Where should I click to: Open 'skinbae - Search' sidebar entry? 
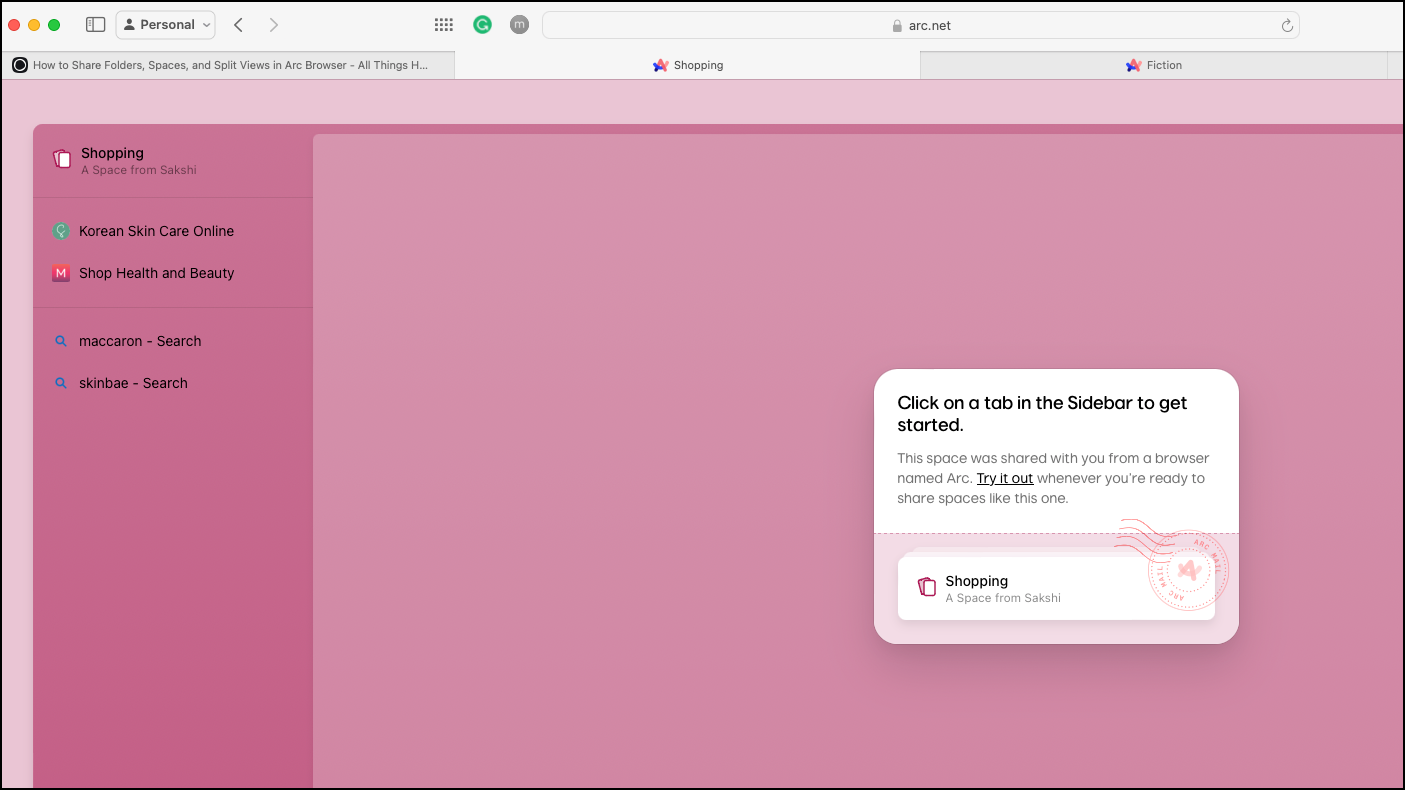tap(173, 383)
